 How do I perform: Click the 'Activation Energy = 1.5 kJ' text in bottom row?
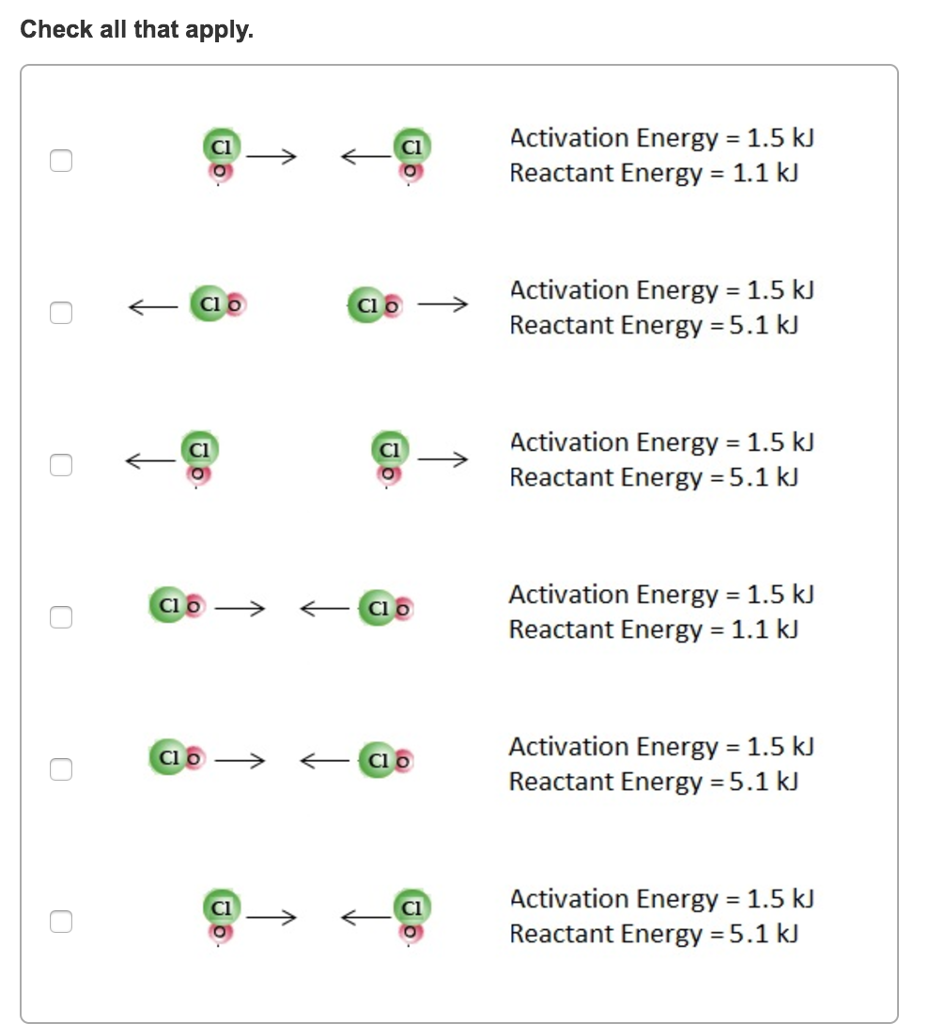pyautogui.click(x=661, y=899)
